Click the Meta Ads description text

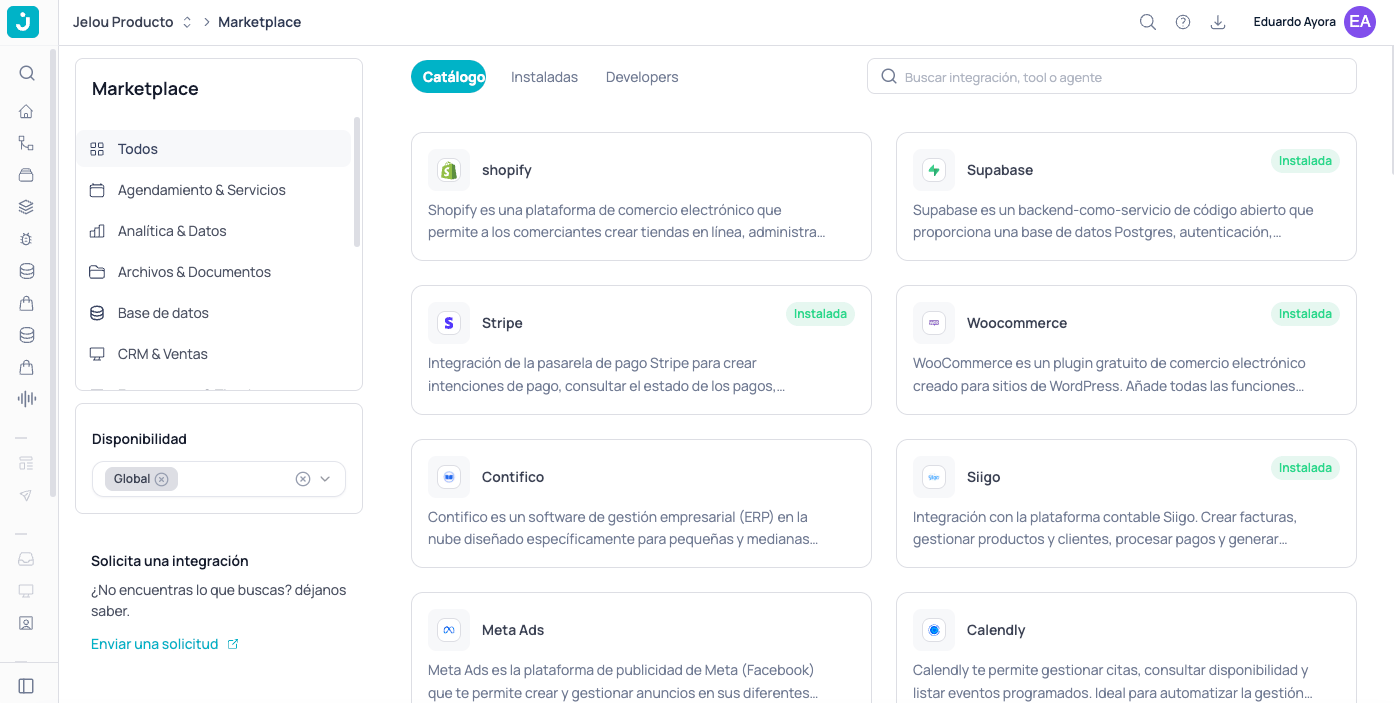pyautogui.click(x=623, y=681)
